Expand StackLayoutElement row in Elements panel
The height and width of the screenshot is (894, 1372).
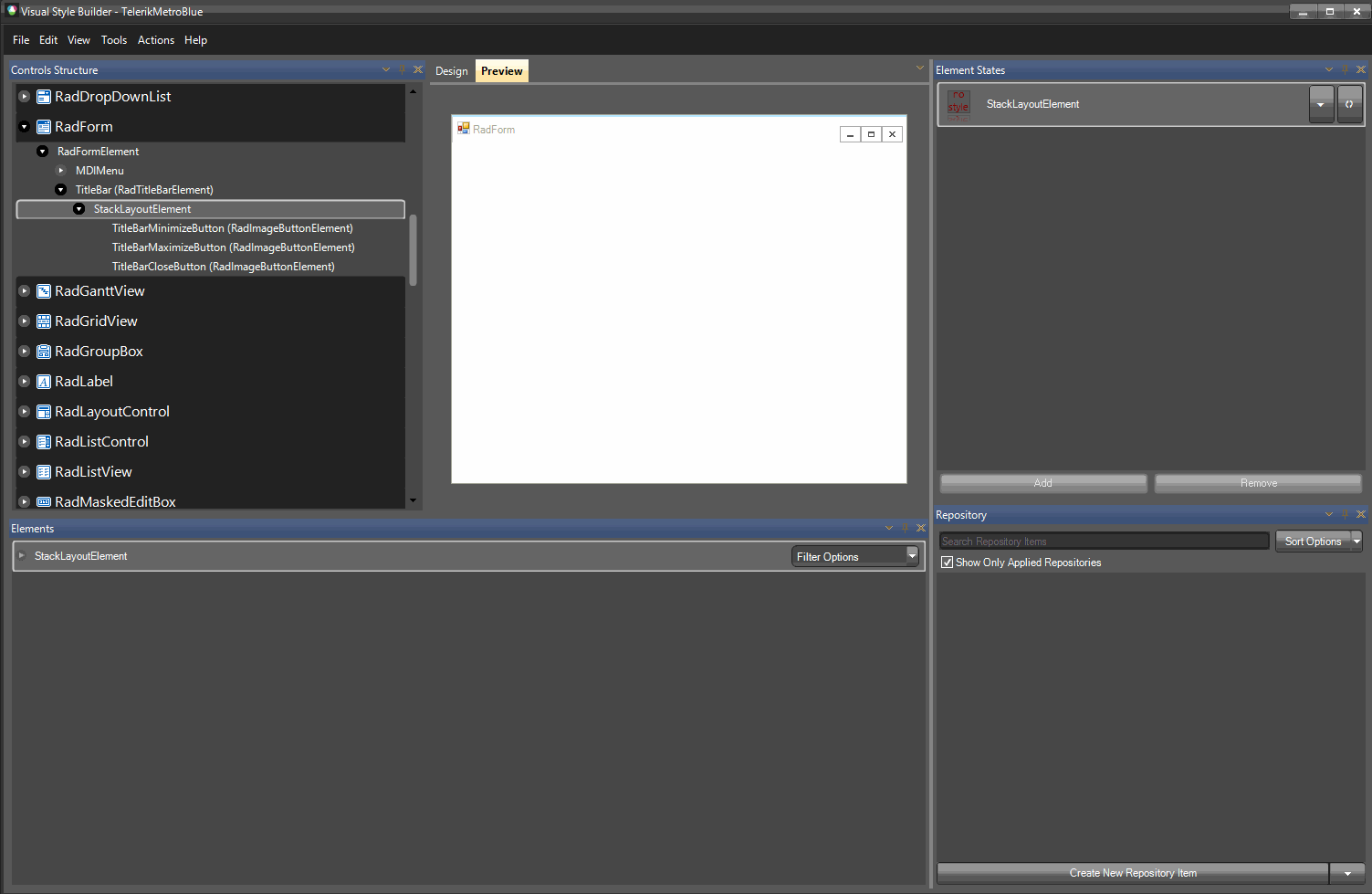point(22,556)
